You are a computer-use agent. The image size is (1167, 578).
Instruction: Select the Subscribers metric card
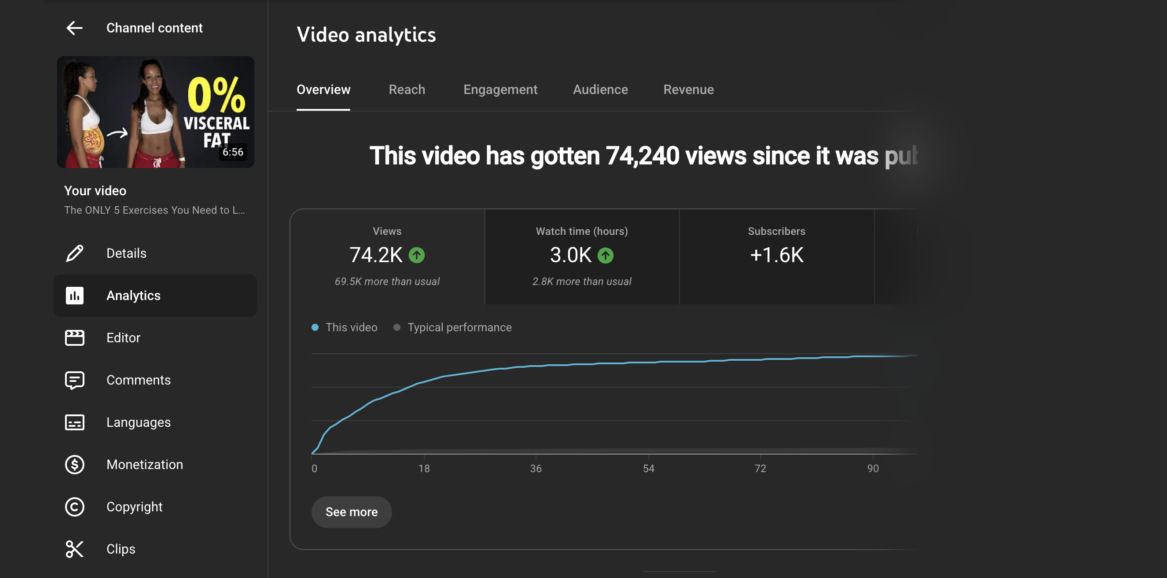click(x=777, y=257)
